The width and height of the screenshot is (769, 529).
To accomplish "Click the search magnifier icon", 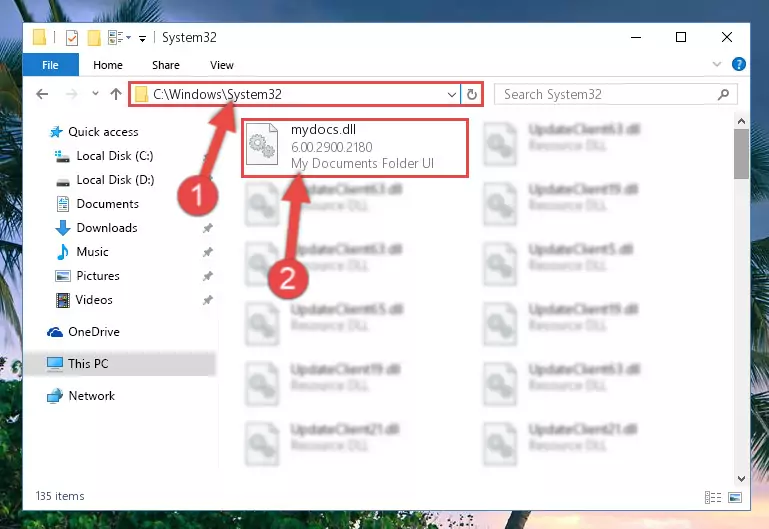I will click(x=723, y=94).
